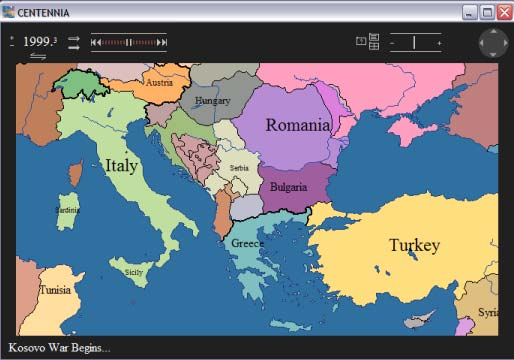
Task: Click the zoom slider handle
Action: [x=414, y=43]
